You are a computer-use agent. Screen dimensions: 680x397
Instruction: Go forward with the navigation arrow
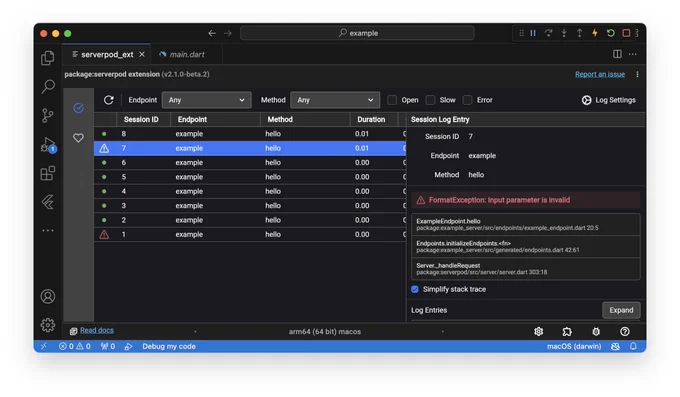pyautogui.click(x=228, y=33)
